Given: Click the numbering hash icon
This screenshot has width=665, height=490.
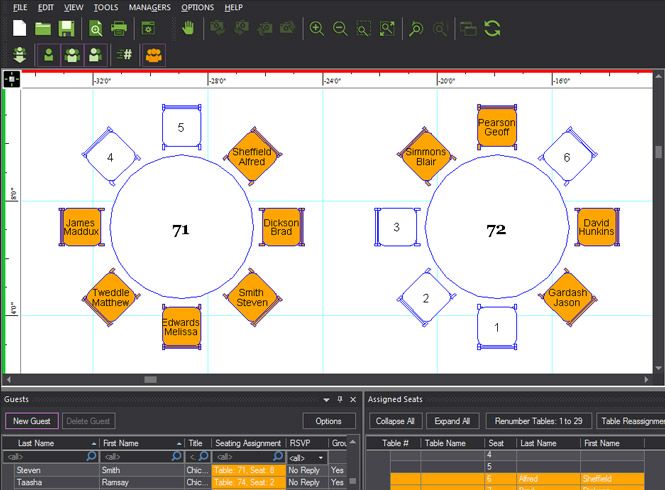Looking at the screenshot, I should (x=124, y=54).
